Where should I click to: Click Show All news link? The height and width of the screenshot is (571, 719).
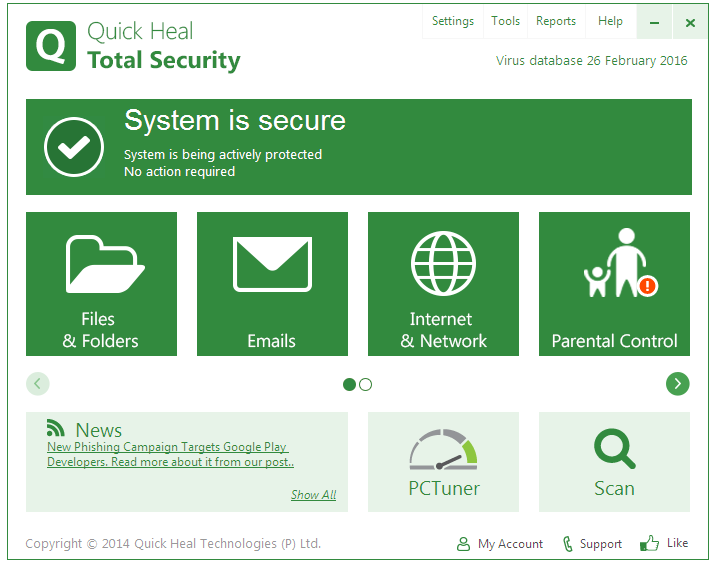tap(313, 495)
